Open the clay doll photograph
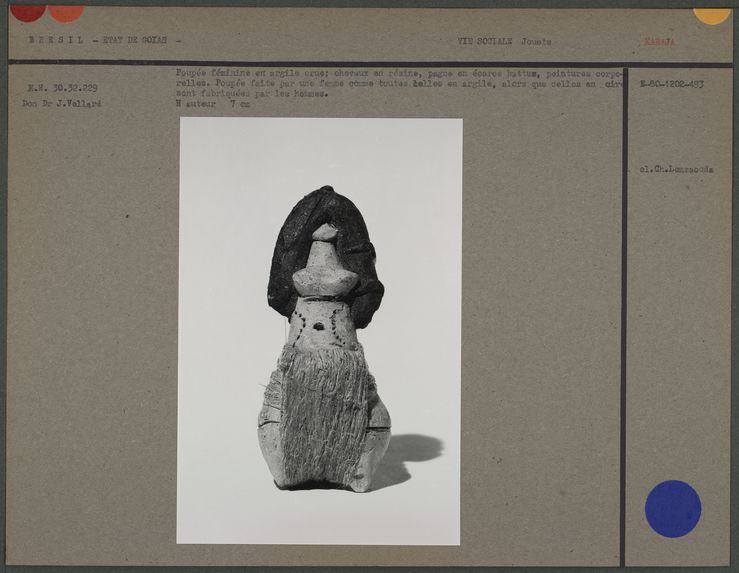 (x=320, y=330)
